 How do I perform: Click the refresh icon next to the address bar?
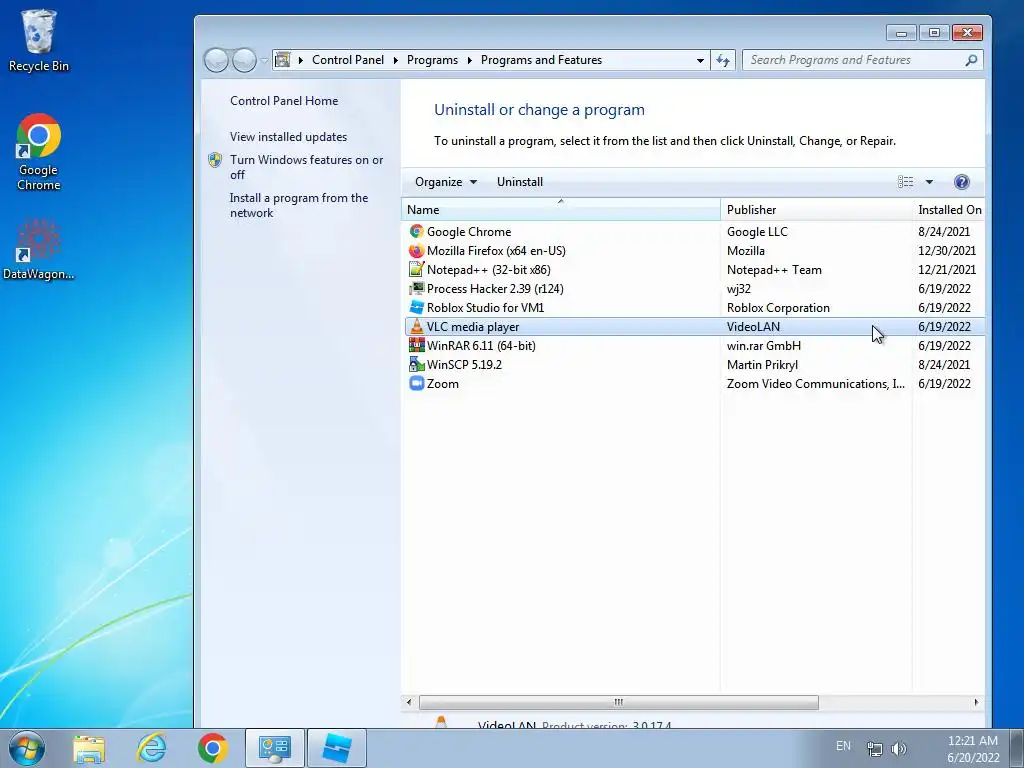click(723, 60)
